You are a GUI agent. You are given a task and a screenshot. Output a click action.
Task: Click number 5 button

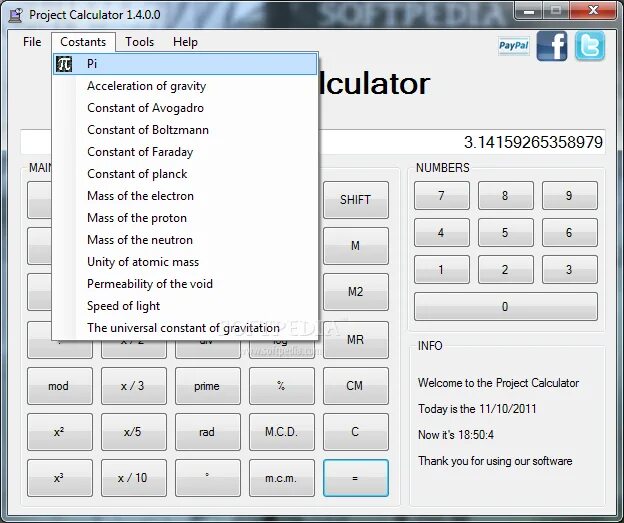coord(506,232)
